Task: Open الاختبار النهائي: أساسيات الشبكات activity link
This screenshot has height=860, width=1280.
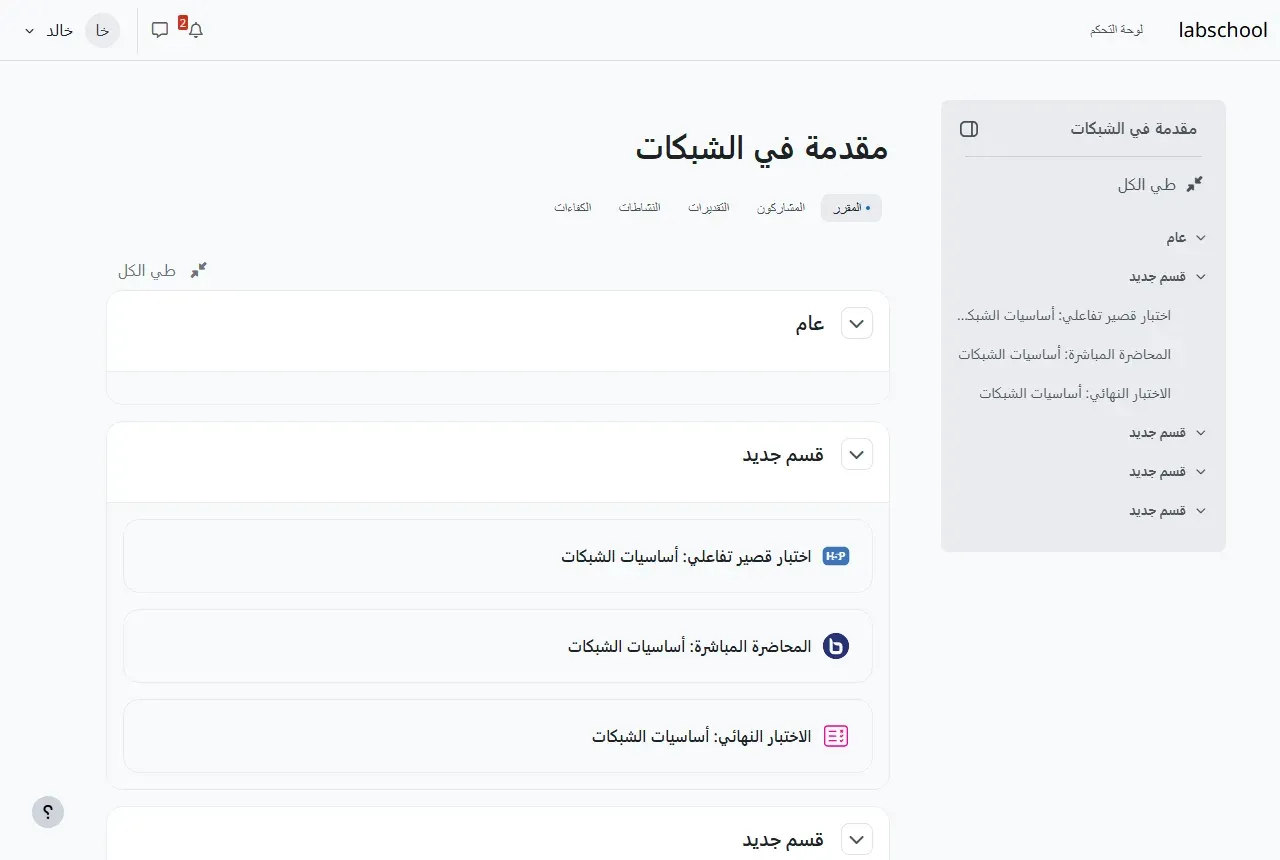Action: 702,736
